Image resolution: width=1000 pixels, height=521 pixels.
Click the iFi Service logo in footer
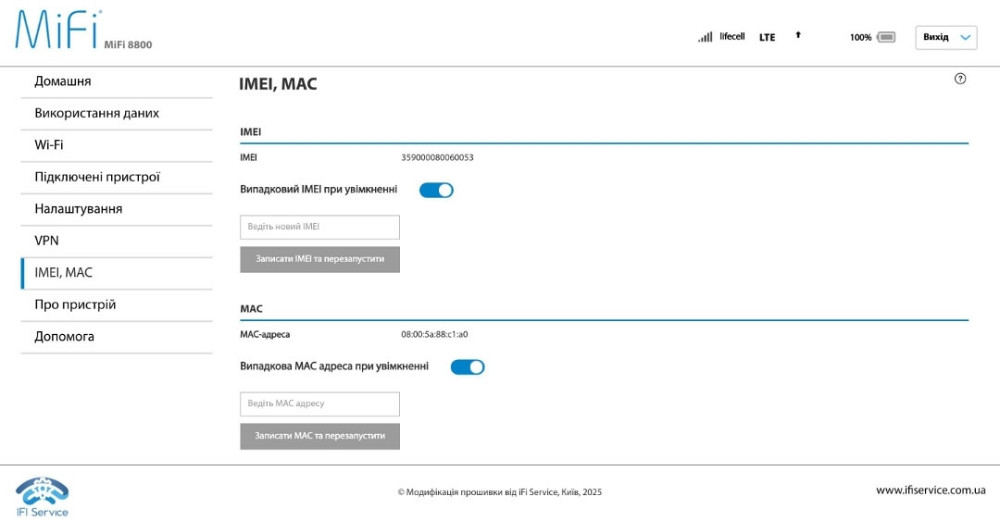click(x=42, y=497)
